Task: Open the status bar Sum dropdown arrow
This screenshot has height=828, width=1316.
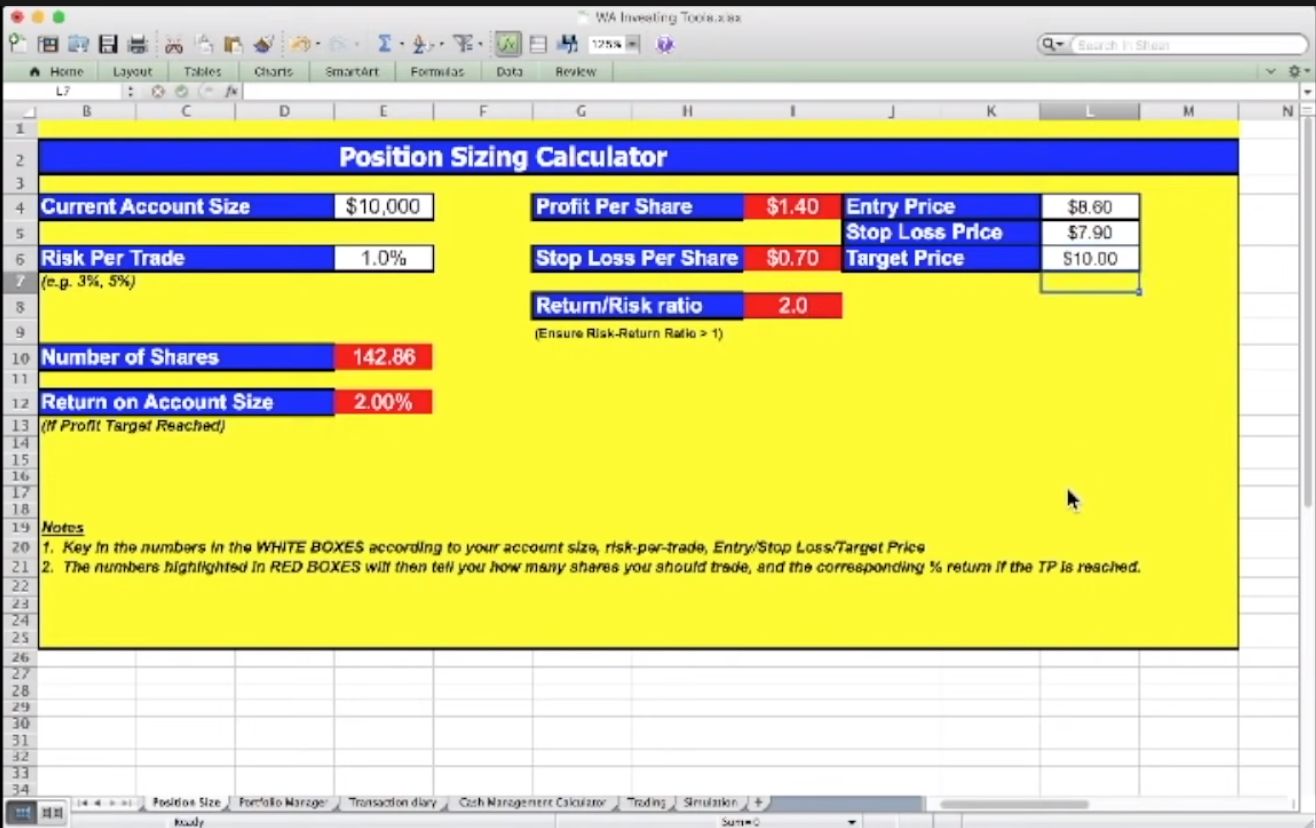Action: coord(852,821)
